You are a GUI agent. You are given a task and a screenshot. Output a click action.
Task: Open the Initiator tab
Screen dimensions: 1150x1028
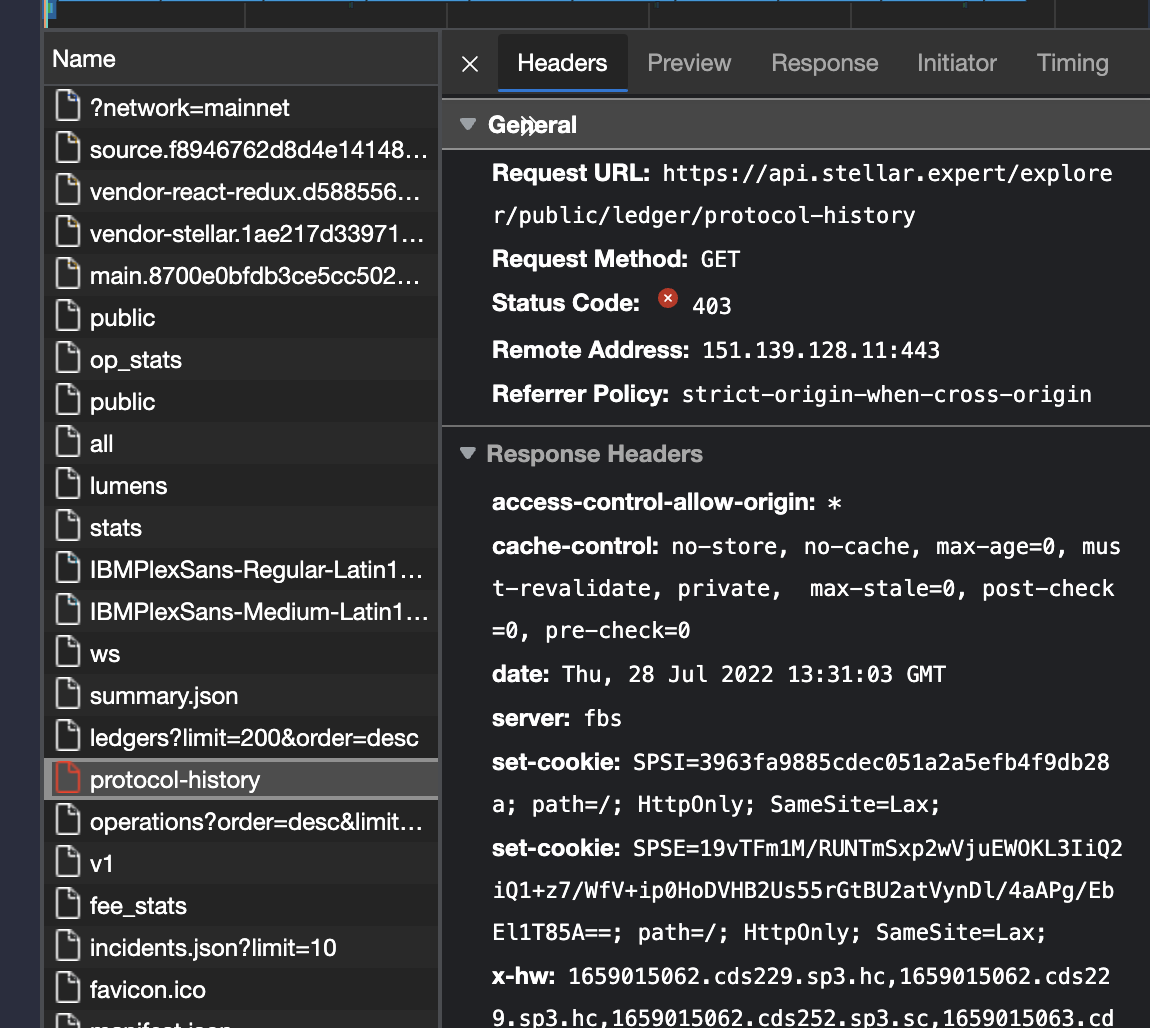(x=956, y=63)
